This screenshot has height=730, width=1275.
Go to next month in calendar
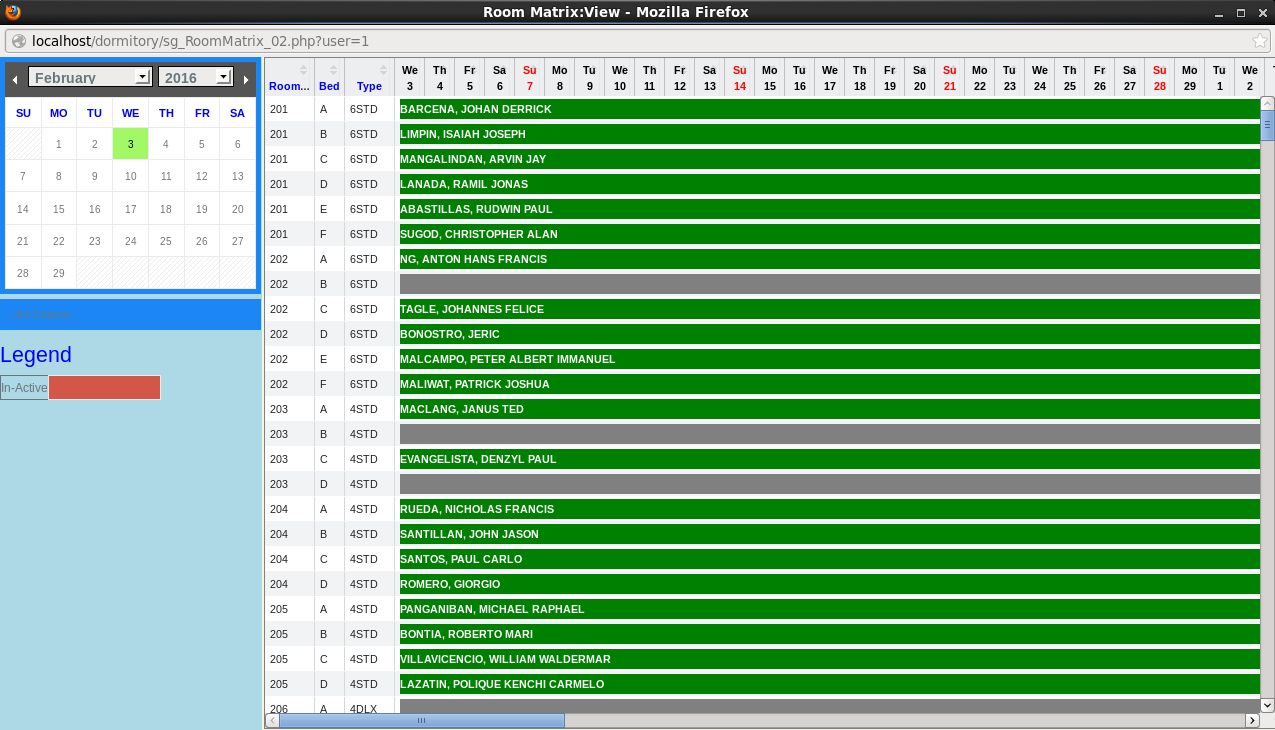pyautogui.click(x=246, y=79)
